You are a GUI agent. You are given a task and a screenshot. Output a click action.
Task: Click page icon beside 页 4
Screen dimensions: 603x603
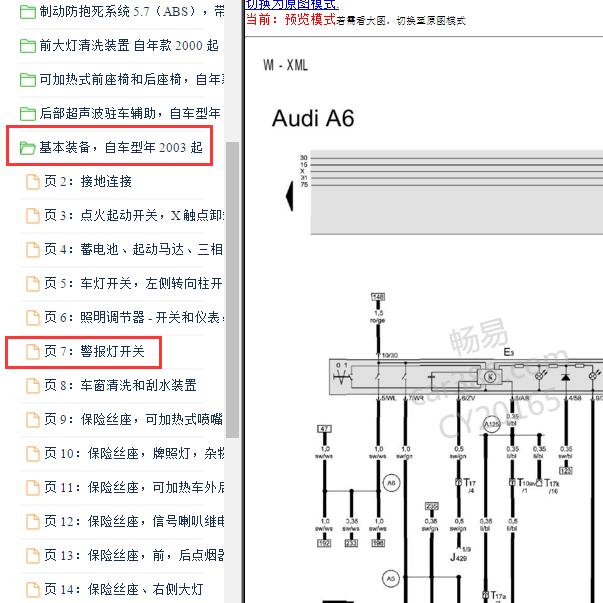point(33,250)
